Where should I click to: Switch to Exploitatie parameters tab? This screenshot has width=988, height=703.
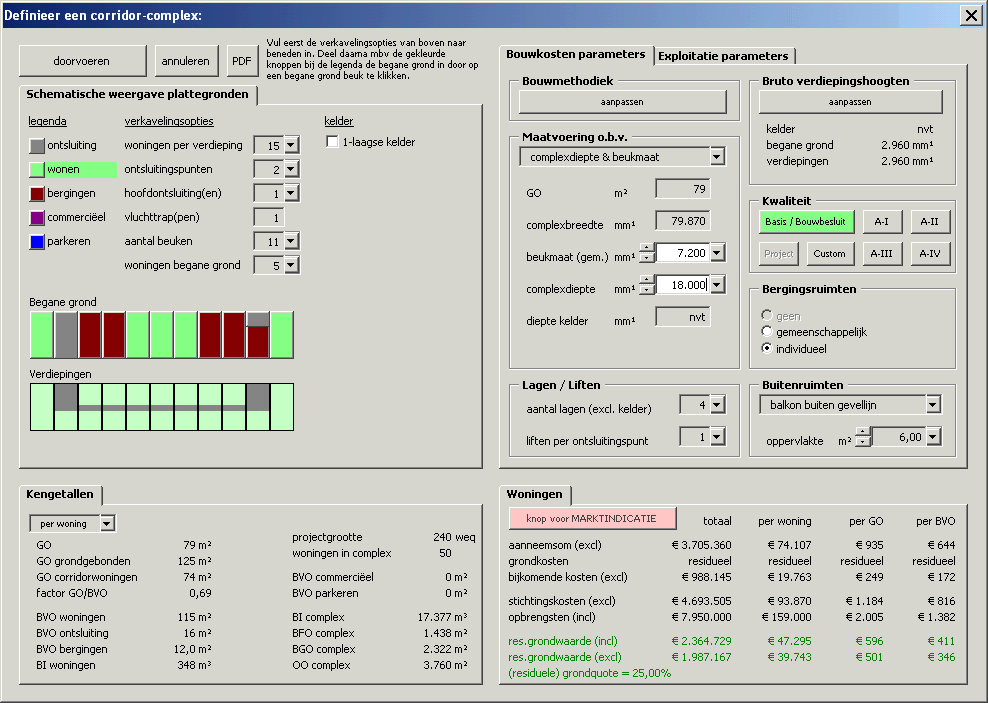(x=724, y=56)
